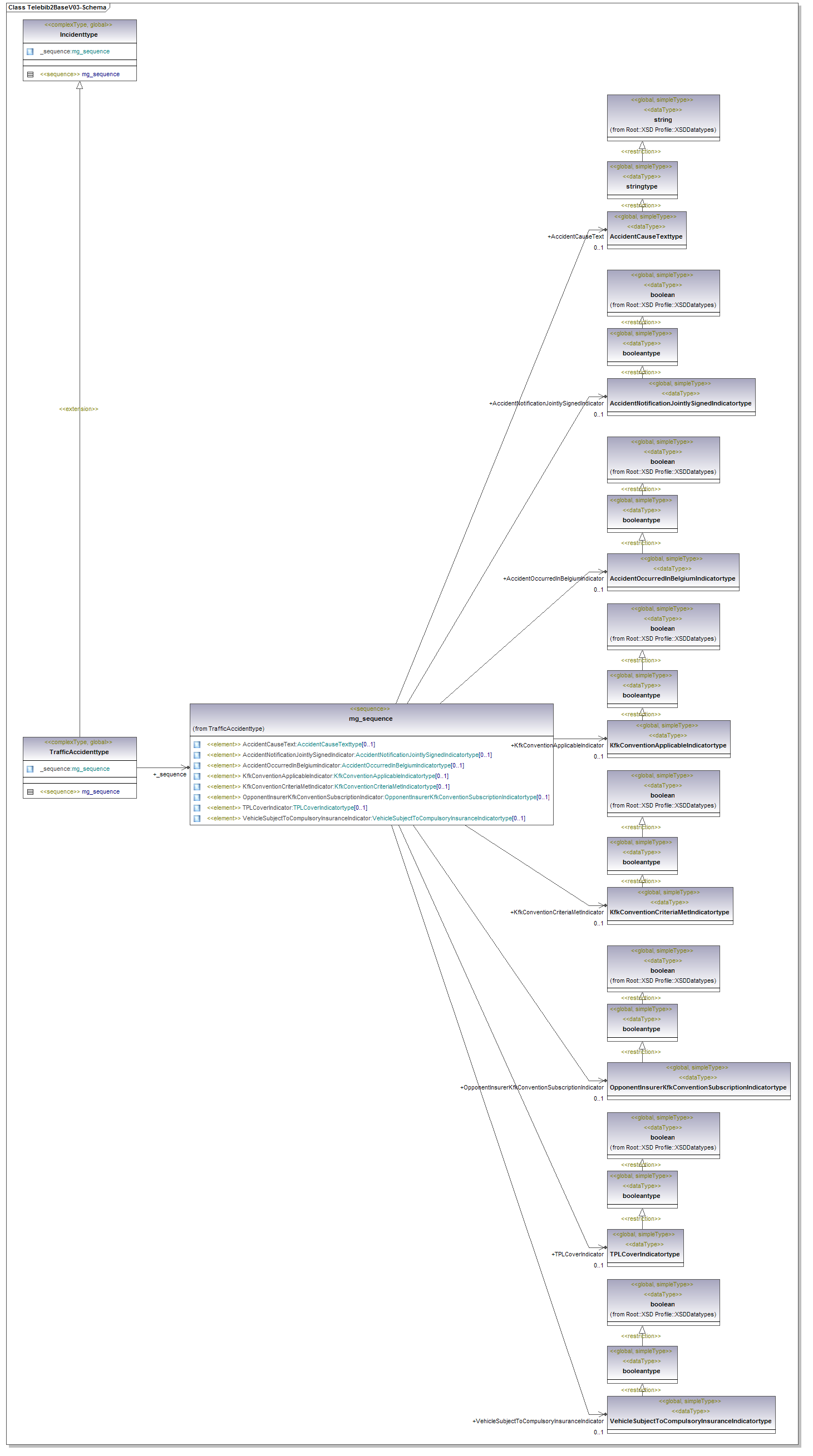Select the stringtype datatype box
The image size is (813, 1456).
pyautogui.click(x=642, y=180)
